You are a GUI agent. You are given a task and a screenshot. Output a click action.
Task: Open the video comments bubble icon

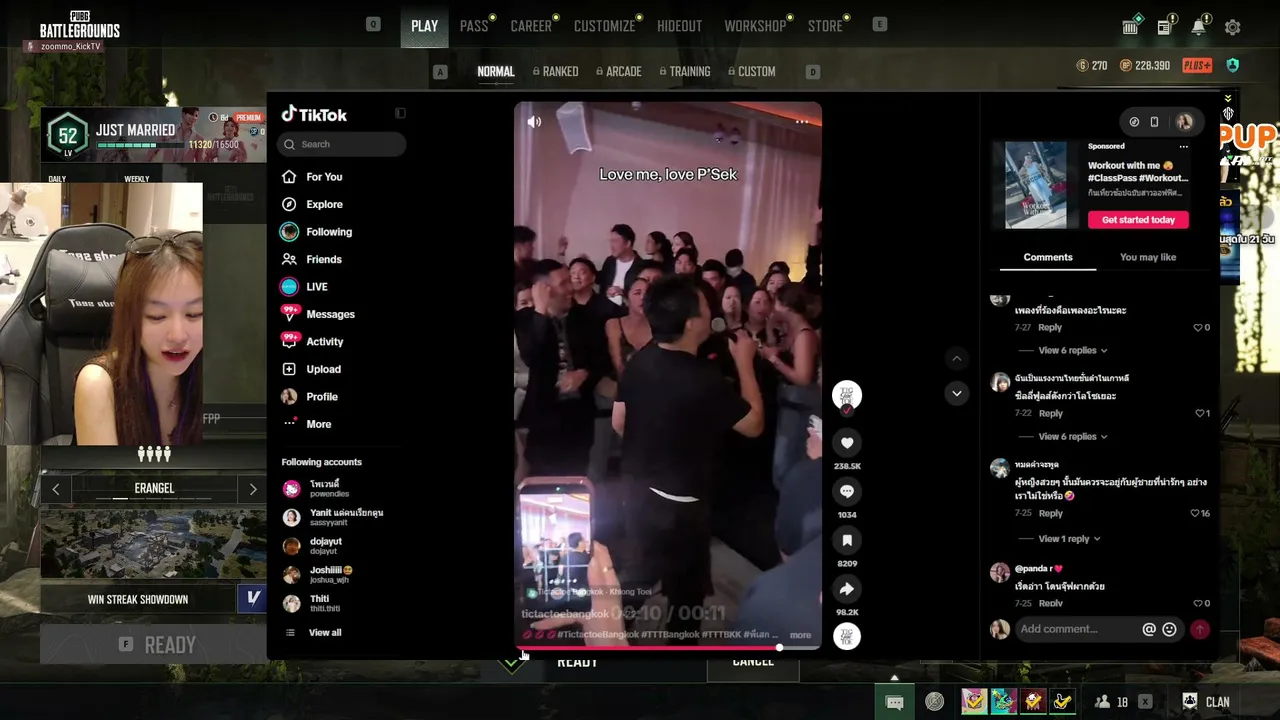click(847, 492)
